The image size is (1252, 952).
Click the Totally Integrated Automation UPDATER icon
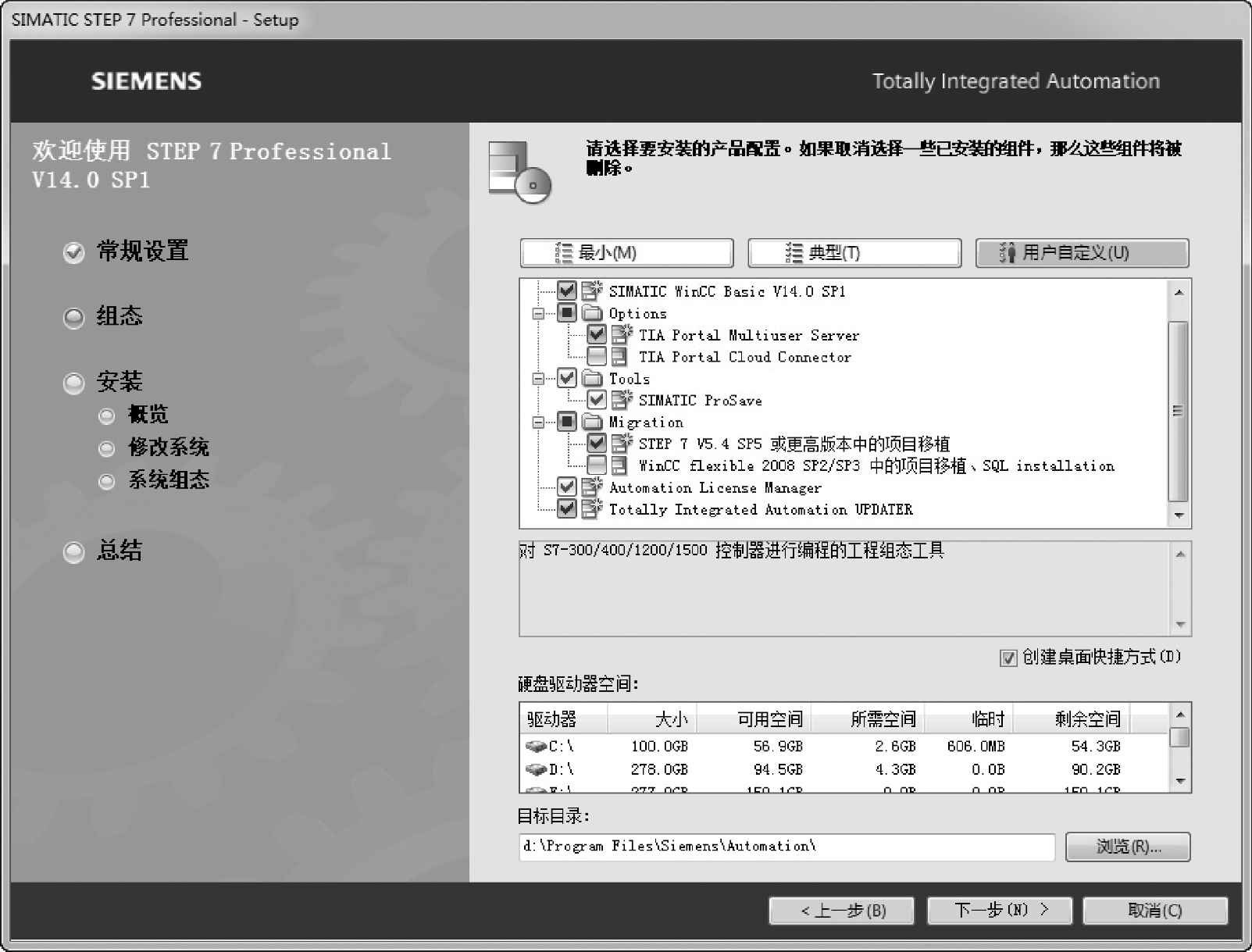[591, 508]
